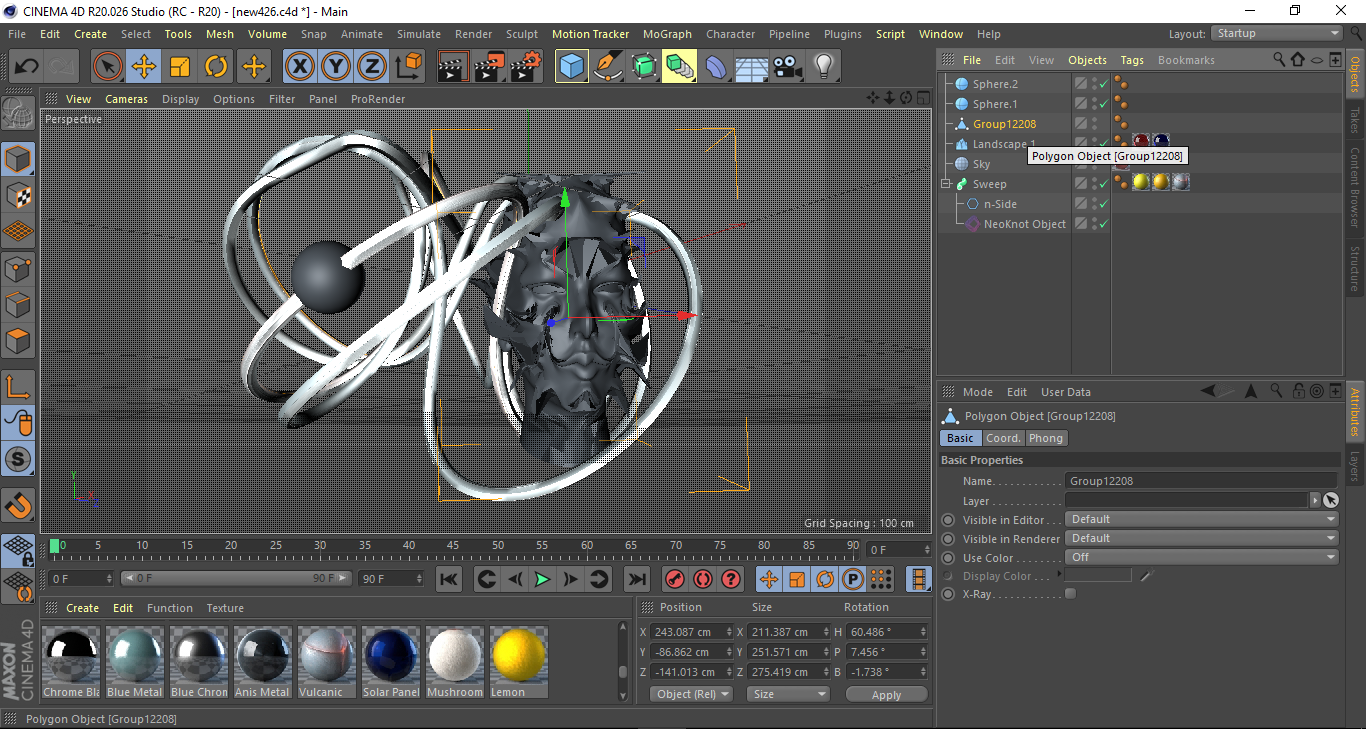Toggle Autokeying record button
This screenshot has width=1366, height=729.
703,579
